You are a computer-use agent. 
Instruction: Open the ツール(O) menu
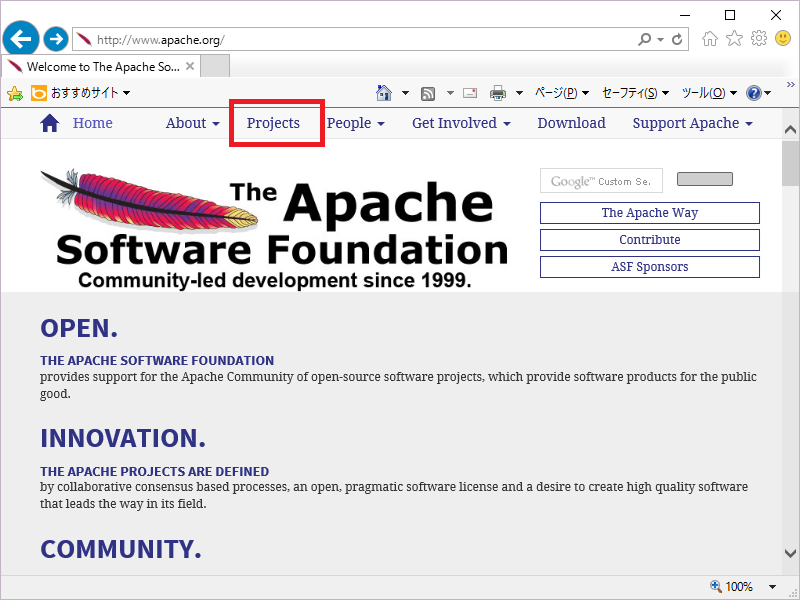click(x=709, y=93)
